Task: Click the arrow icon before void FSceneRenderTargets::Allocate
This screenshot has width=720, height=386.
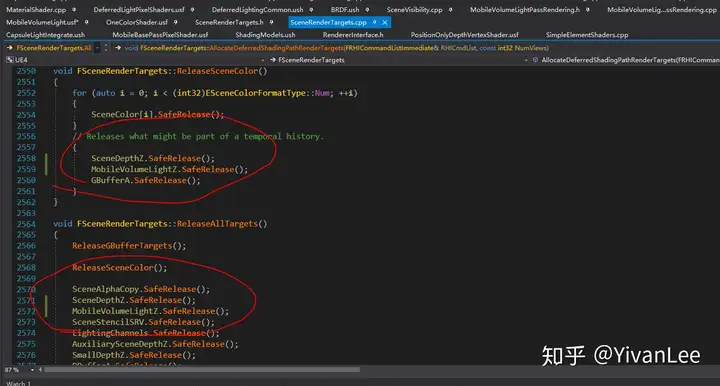Action: [x=118, y=48]
